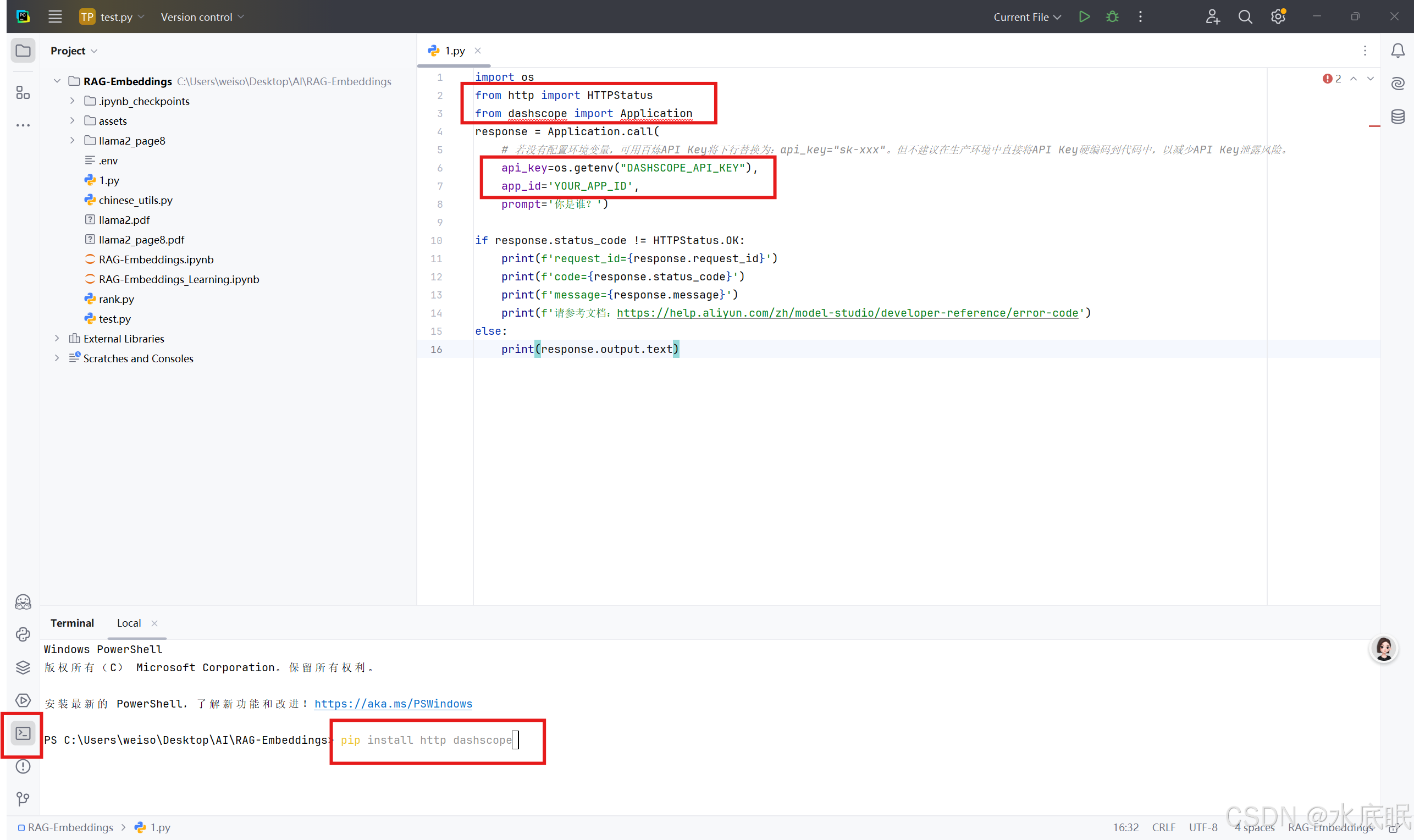The width and height of the screenshot is (1414, 840).
Task: Open the Python Console tool window icon
Action: point(23,634)
